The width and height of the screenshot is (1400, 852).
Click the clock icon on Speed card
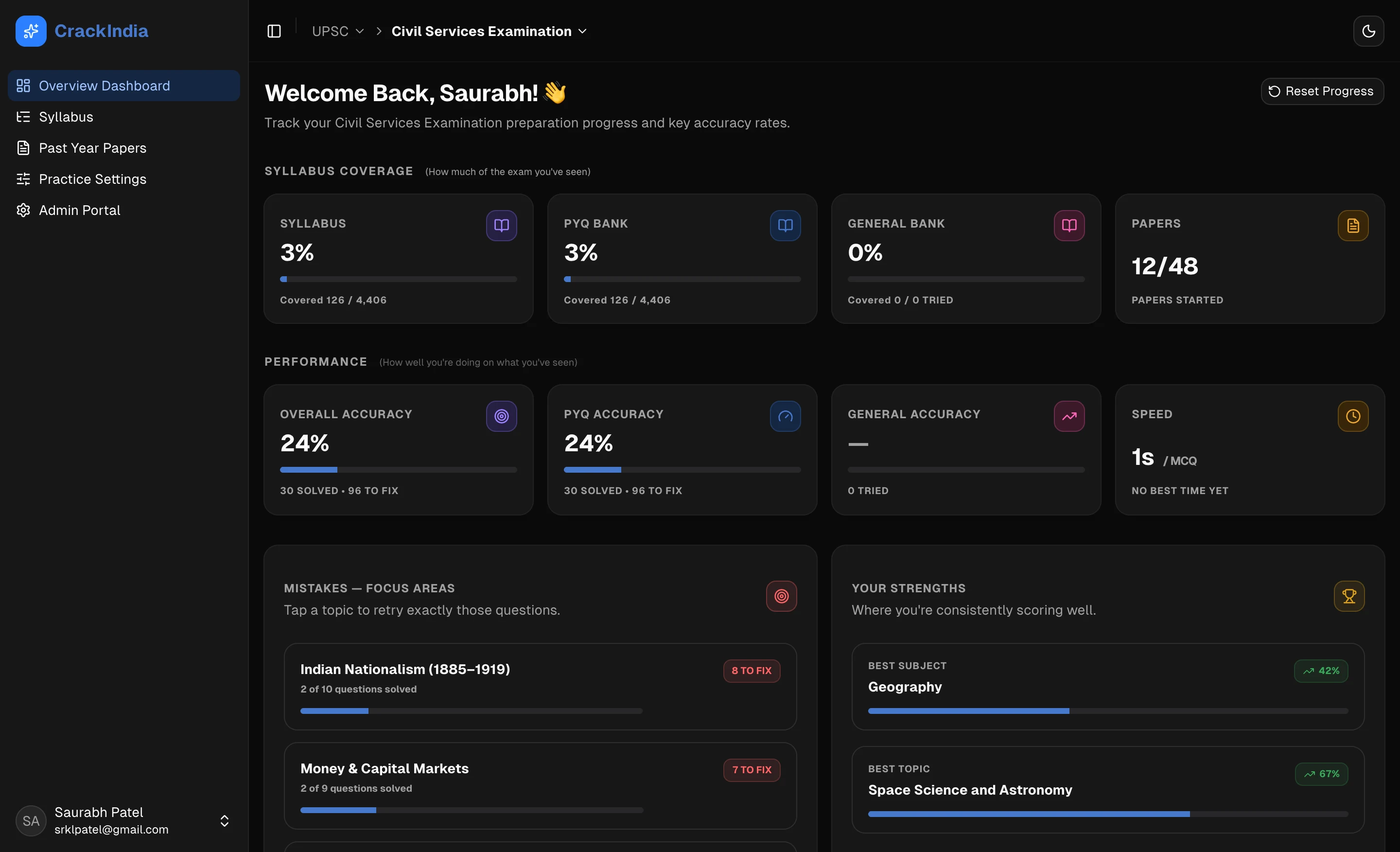(x=1353, y=416)
